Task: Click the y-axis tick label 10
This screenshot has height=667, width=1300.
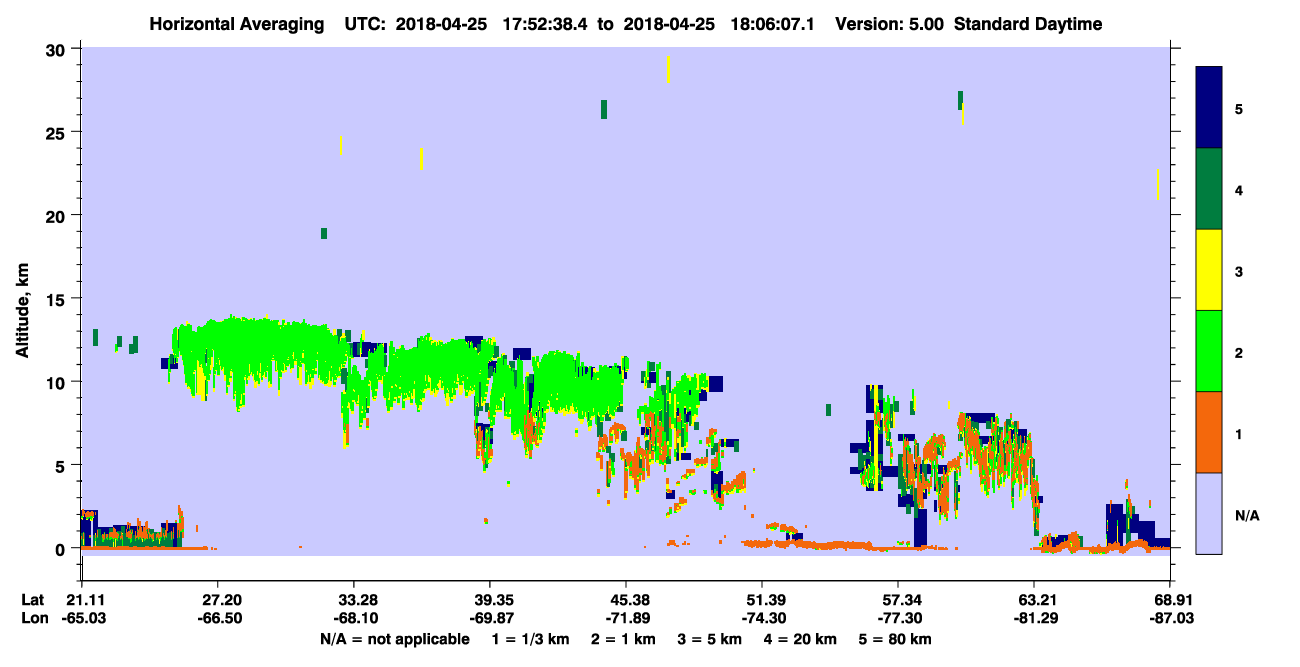Action: [58, 382]
